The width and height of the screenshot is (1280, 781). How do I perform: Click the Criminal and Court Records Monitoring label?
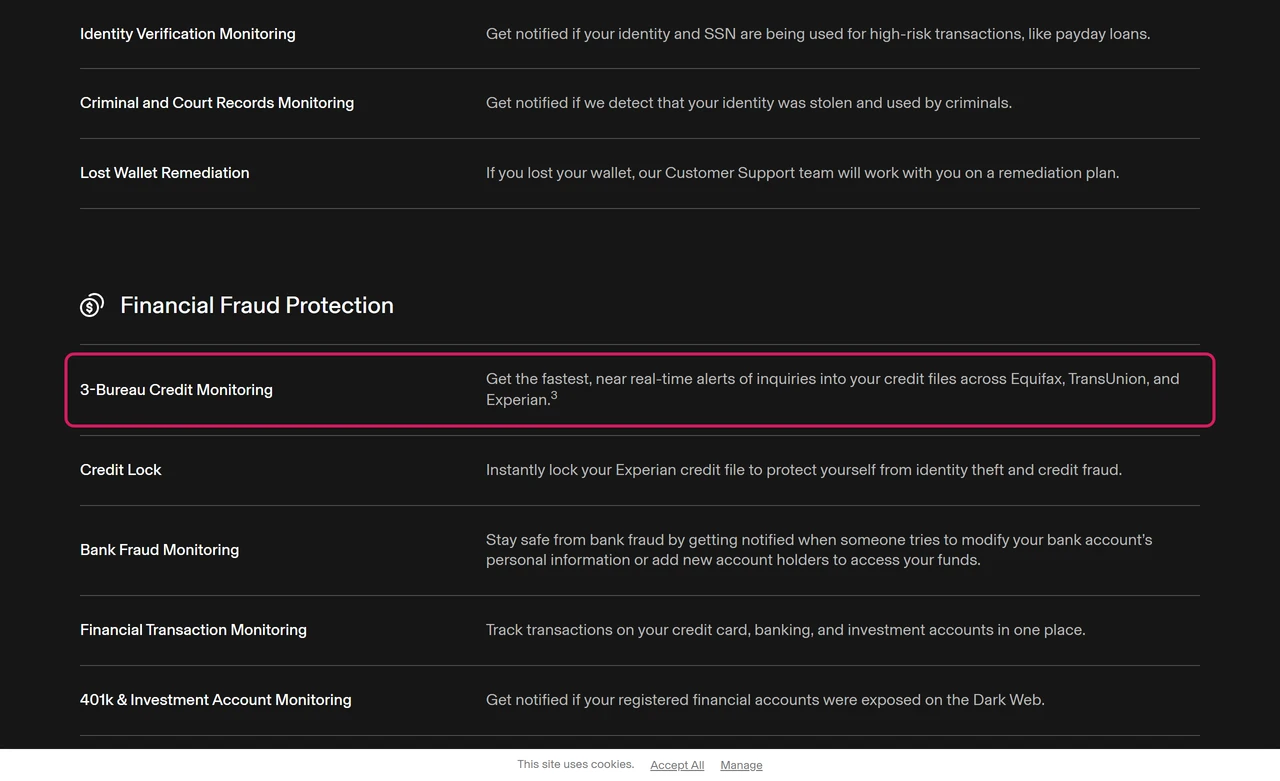coord(217,103)
